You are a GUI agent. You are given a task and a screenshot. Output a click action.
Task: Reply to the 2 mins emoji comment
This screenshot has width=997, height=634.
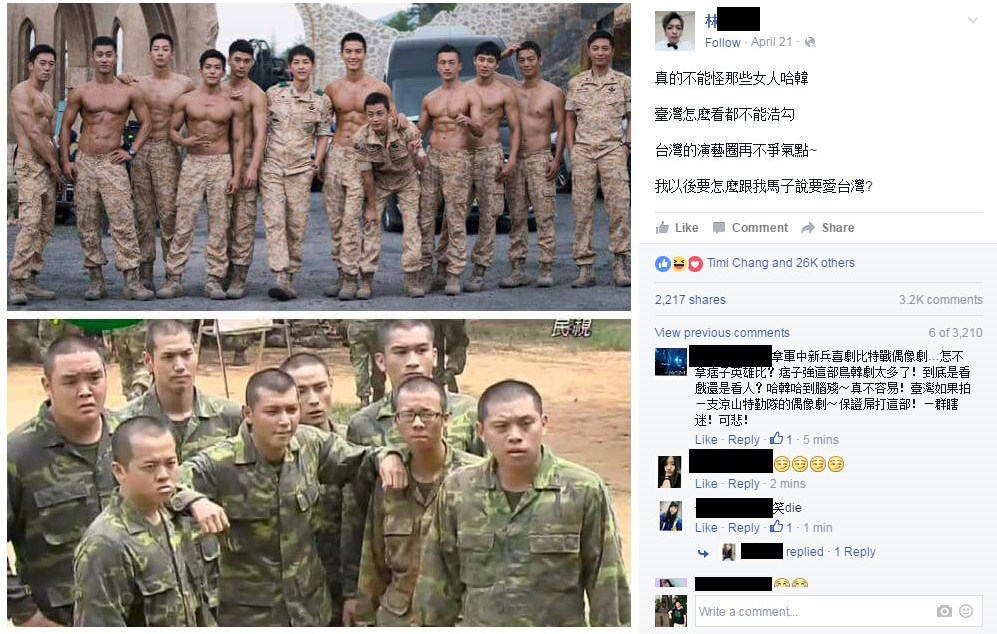click(x=743, y=484)
